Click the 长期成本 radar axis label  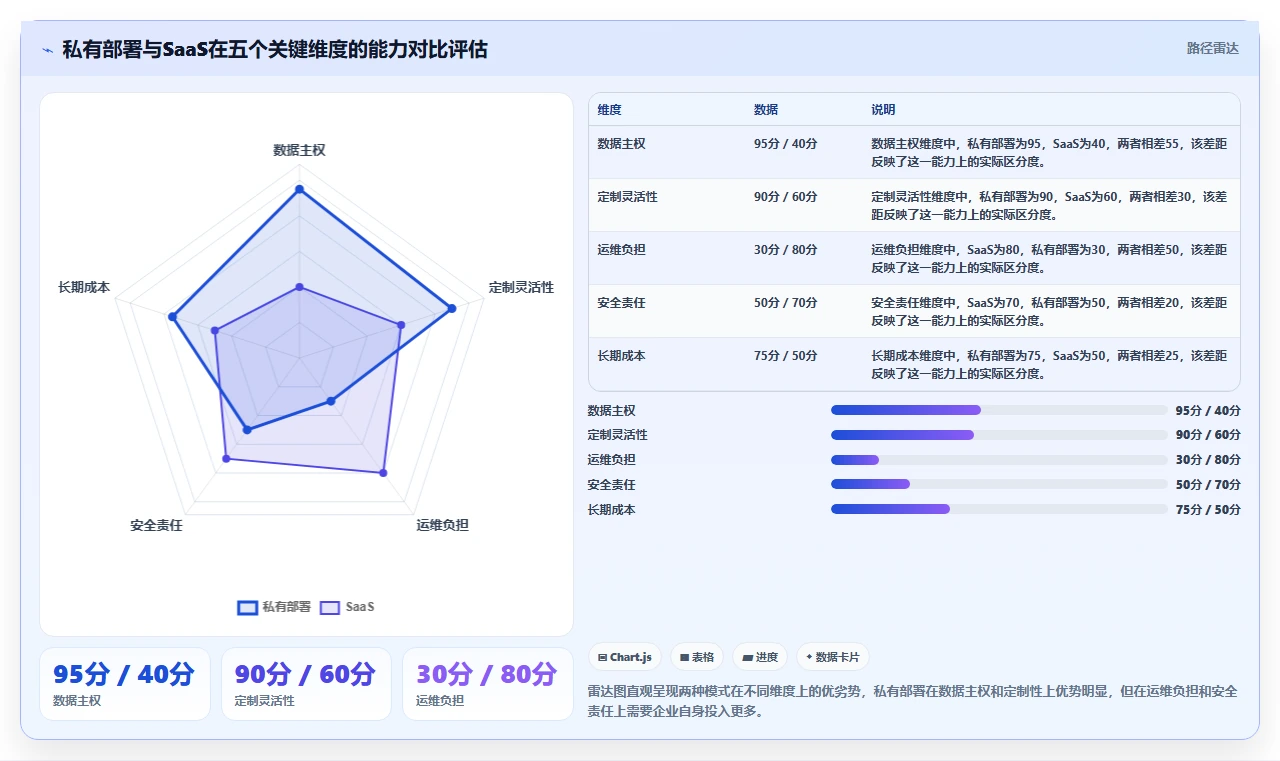point(84,287)
